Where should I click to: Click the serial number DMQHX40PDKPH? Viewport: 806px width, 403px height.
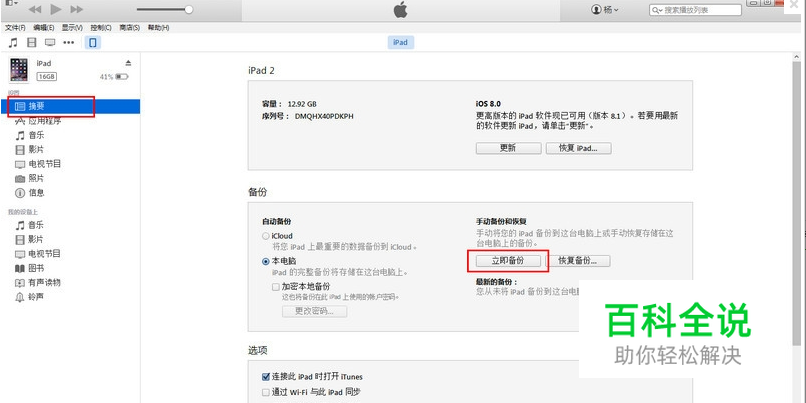click(x=324, y=116)
